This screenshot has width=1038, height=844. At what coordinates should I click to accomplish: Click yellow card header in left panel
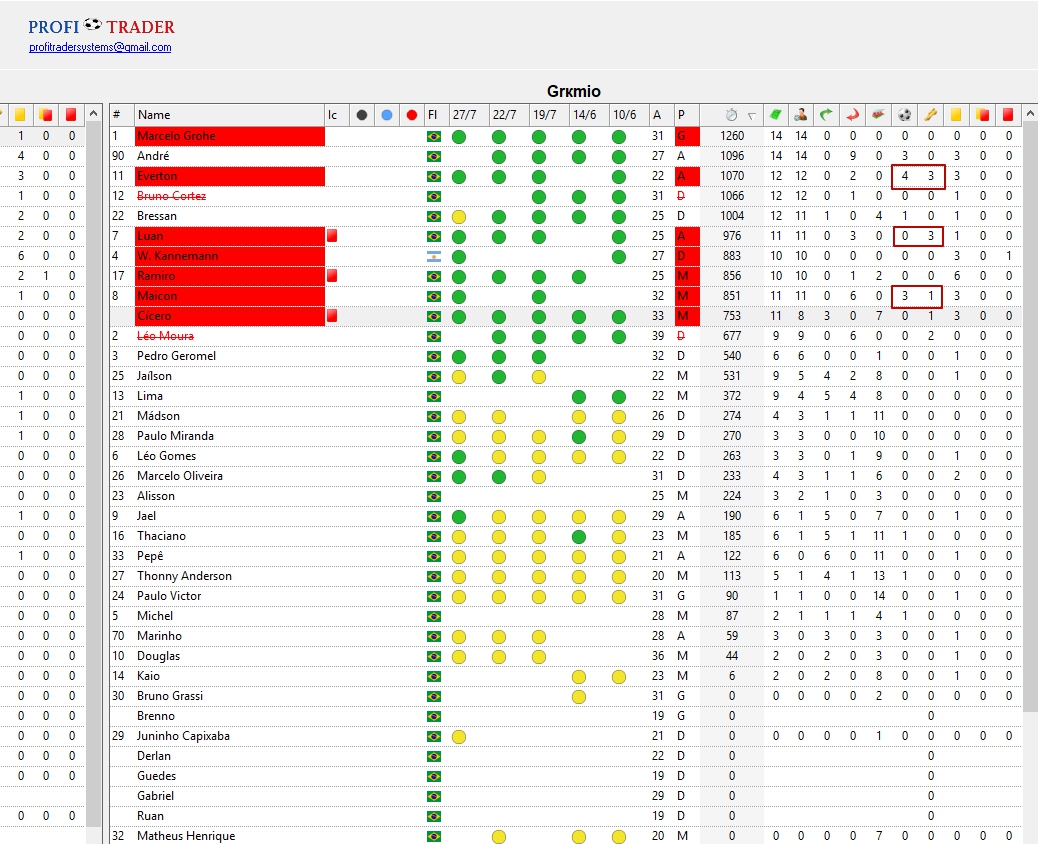(20, 115)
